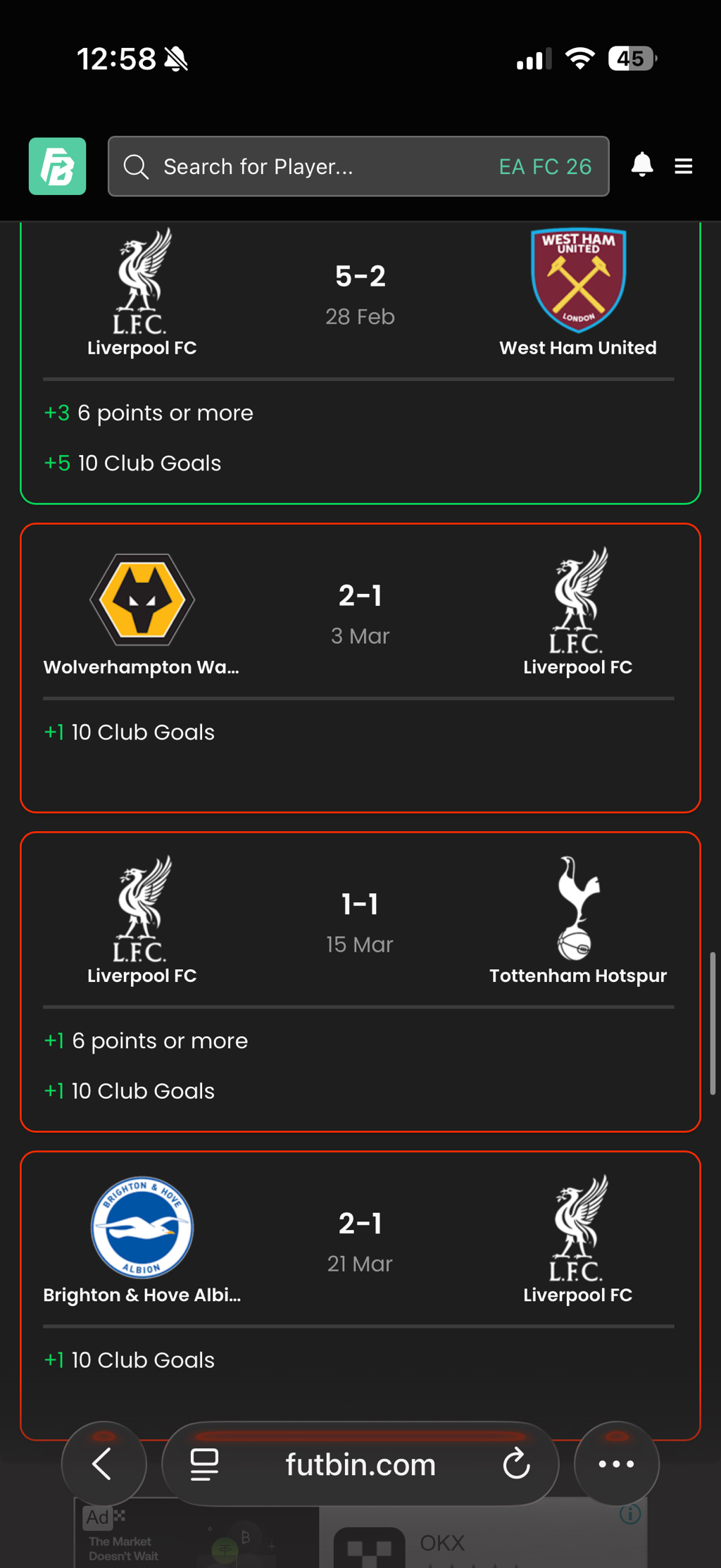Open the EA FC 26 game selector
Screen dimensions: 721x1568
click(545, 166)
